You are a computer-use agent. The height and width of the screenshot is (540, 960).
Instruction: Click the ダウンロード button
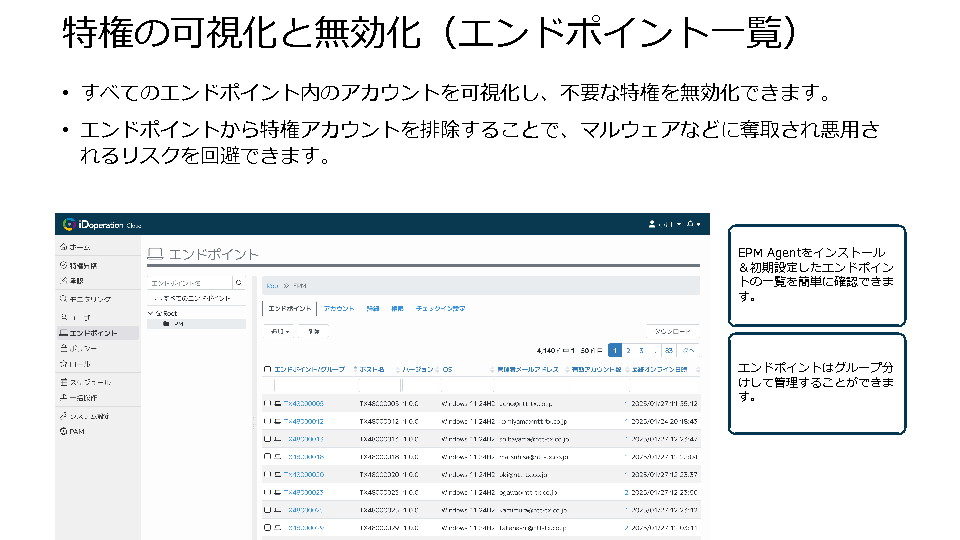(x=673, y=330)
